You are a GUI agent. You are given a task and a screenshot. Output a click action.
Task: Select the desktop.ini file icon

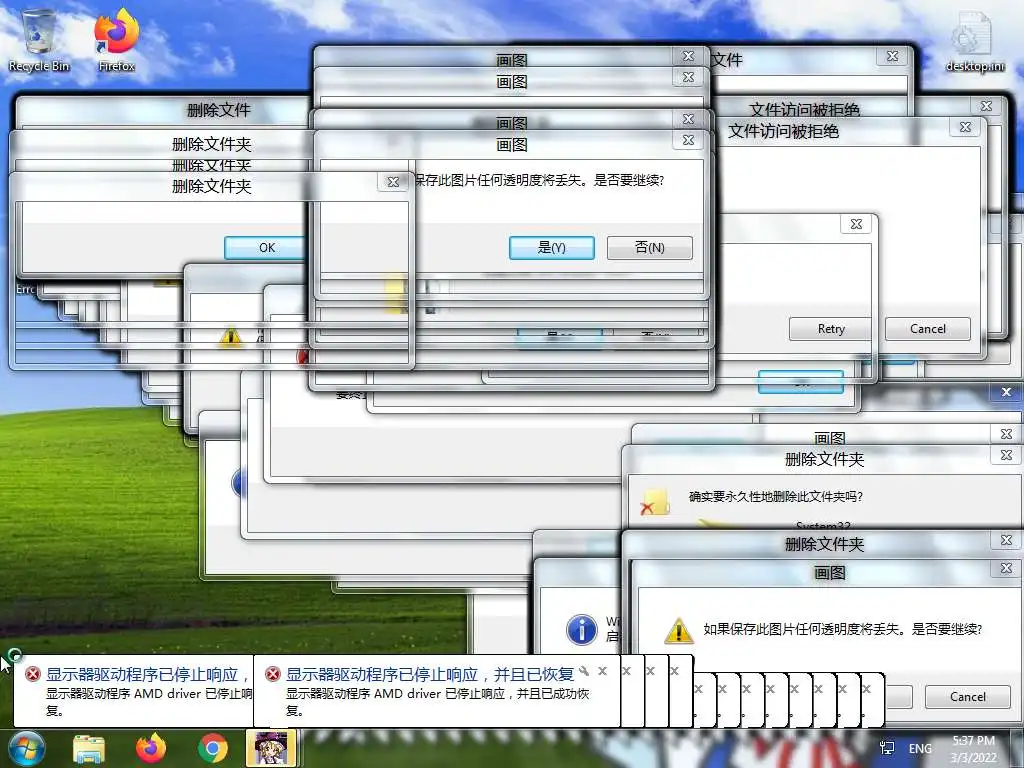point(974,42)
